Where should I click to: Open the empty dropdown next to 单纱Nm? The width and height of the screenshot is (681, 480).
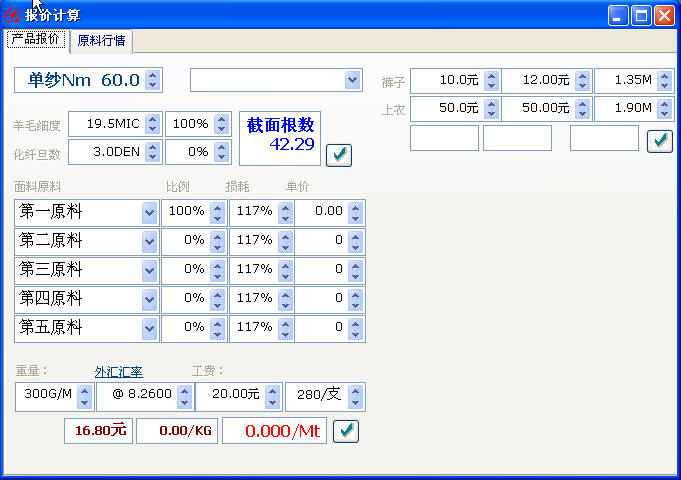(x=352, y=80)
